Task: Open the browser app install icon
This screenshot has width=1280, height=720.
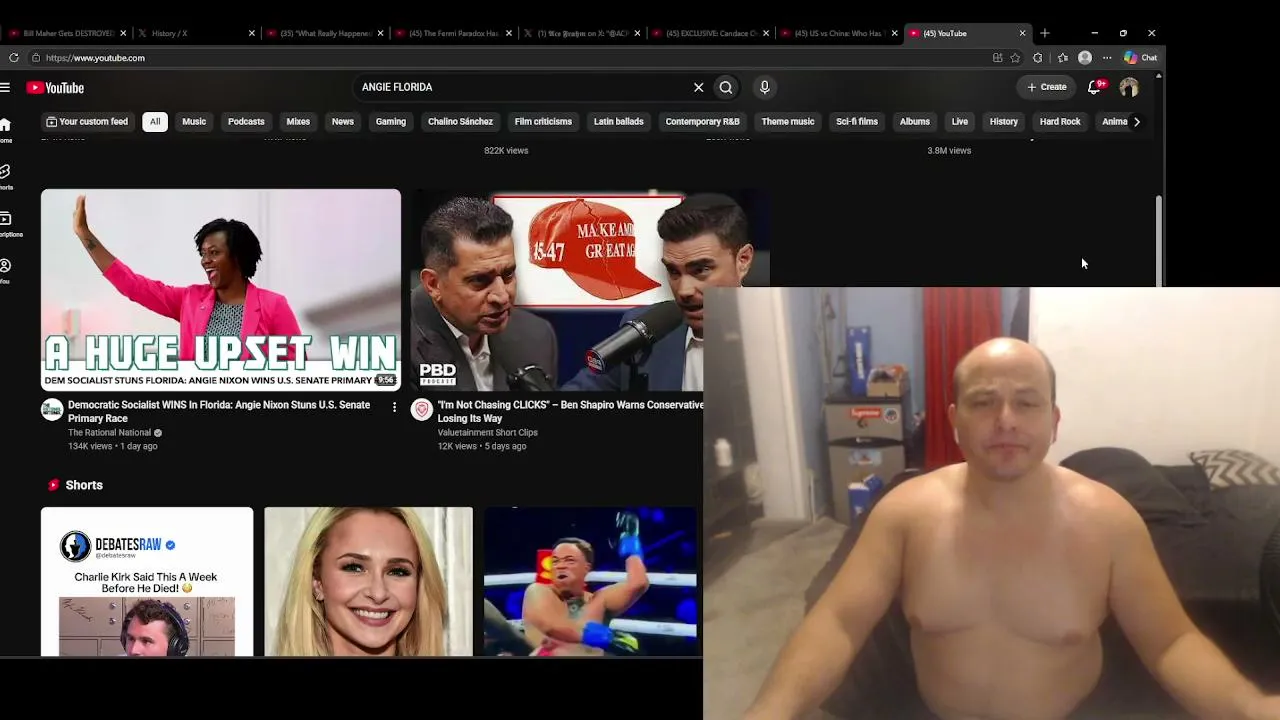Action: click(997, 58)
